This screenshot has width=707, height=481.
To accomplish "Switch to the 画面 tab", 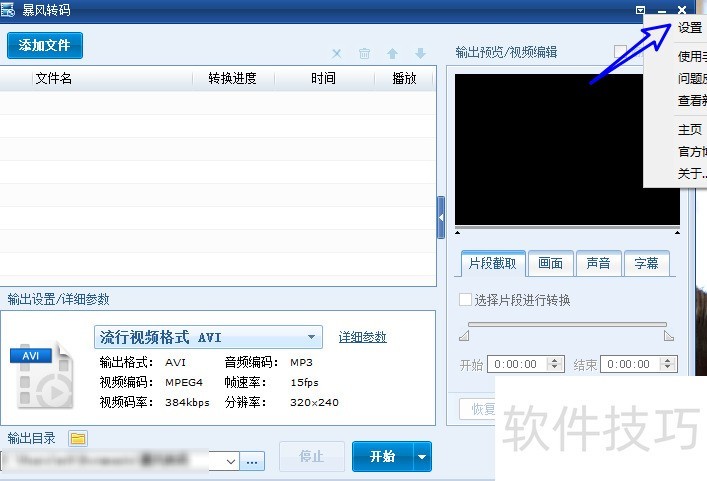I will [550, 263].
